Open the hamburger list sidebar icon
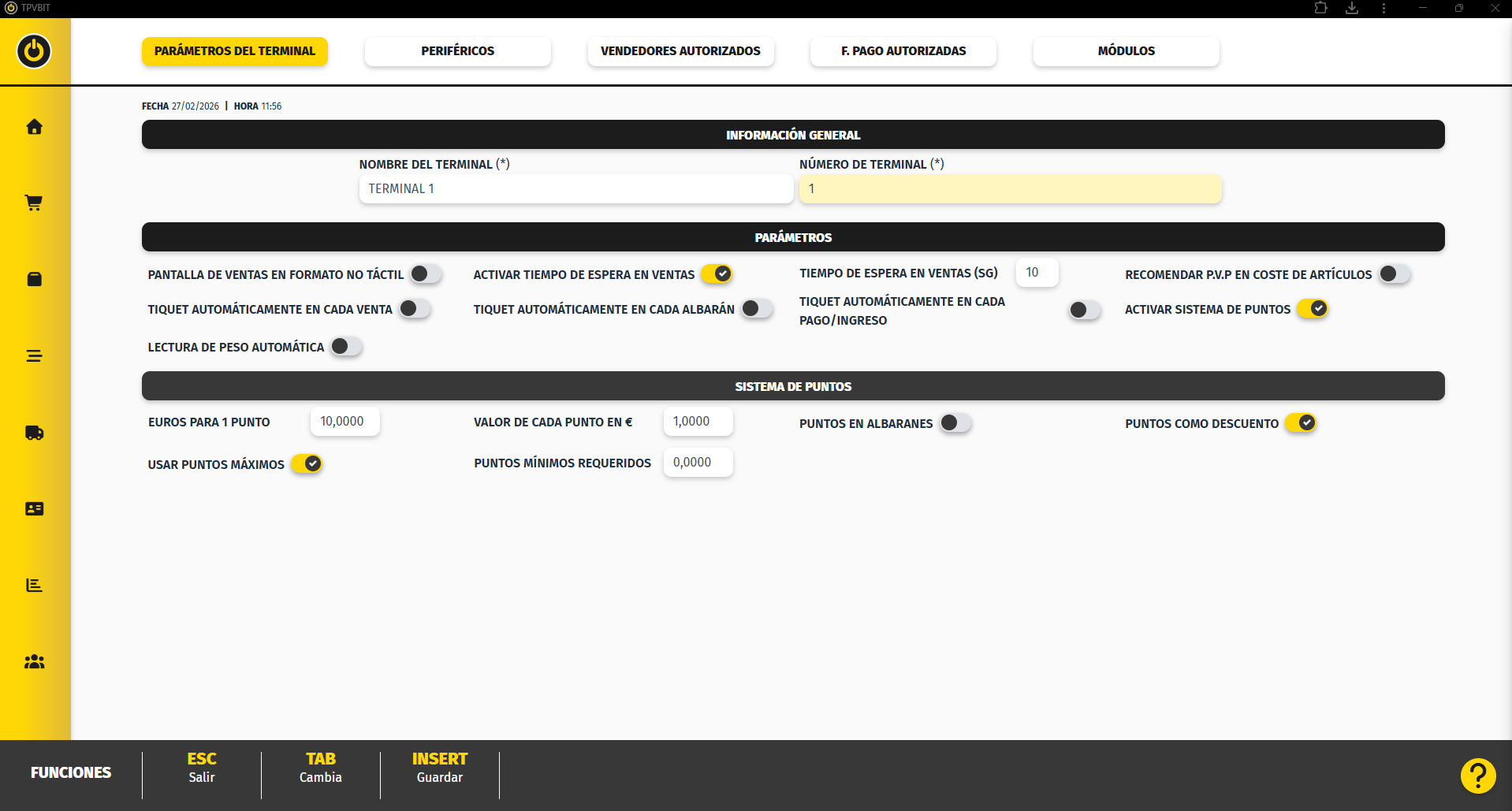The image size is (1512, 811). pyautogui.click(x=34, y=356)
